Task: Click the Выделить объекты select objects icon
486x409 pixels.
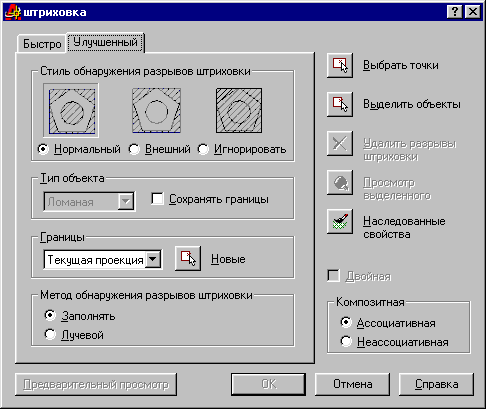Action: [340, 104]
